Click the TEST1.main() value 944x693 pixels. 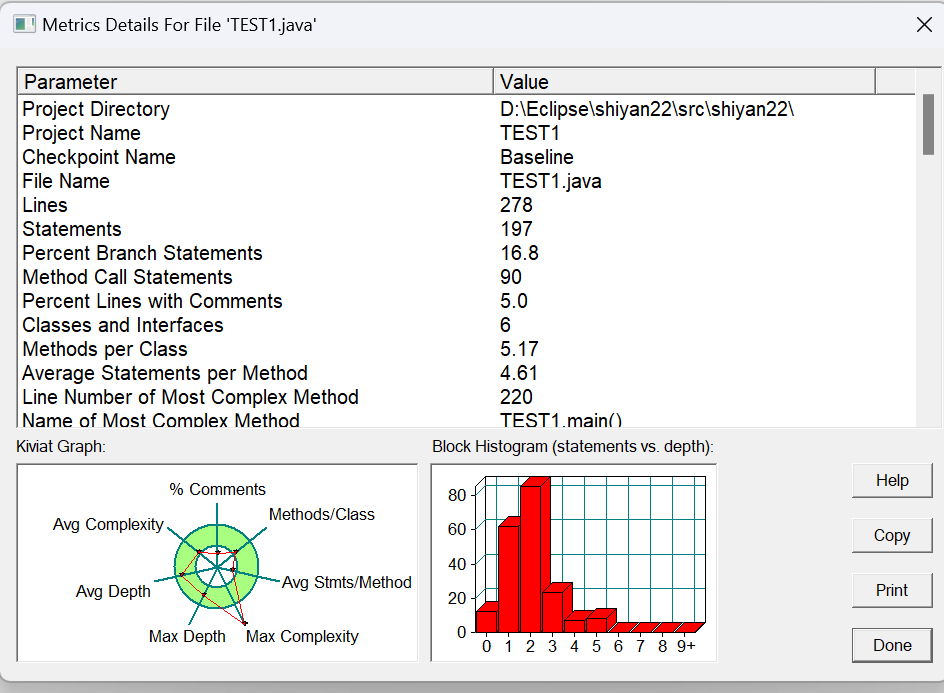[561, 420]
